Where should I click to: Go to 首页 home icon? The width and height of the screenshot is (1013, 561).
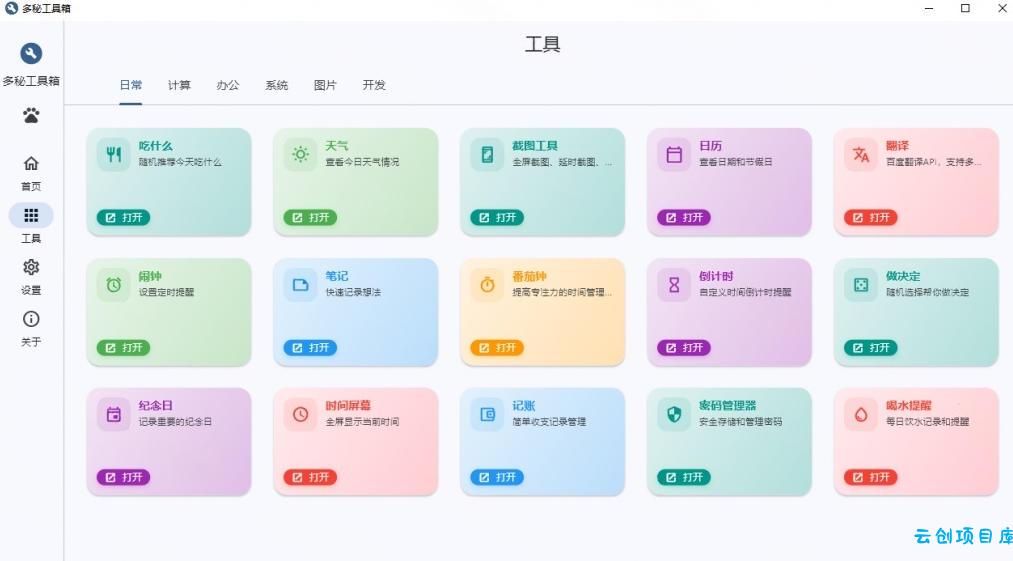31,164
